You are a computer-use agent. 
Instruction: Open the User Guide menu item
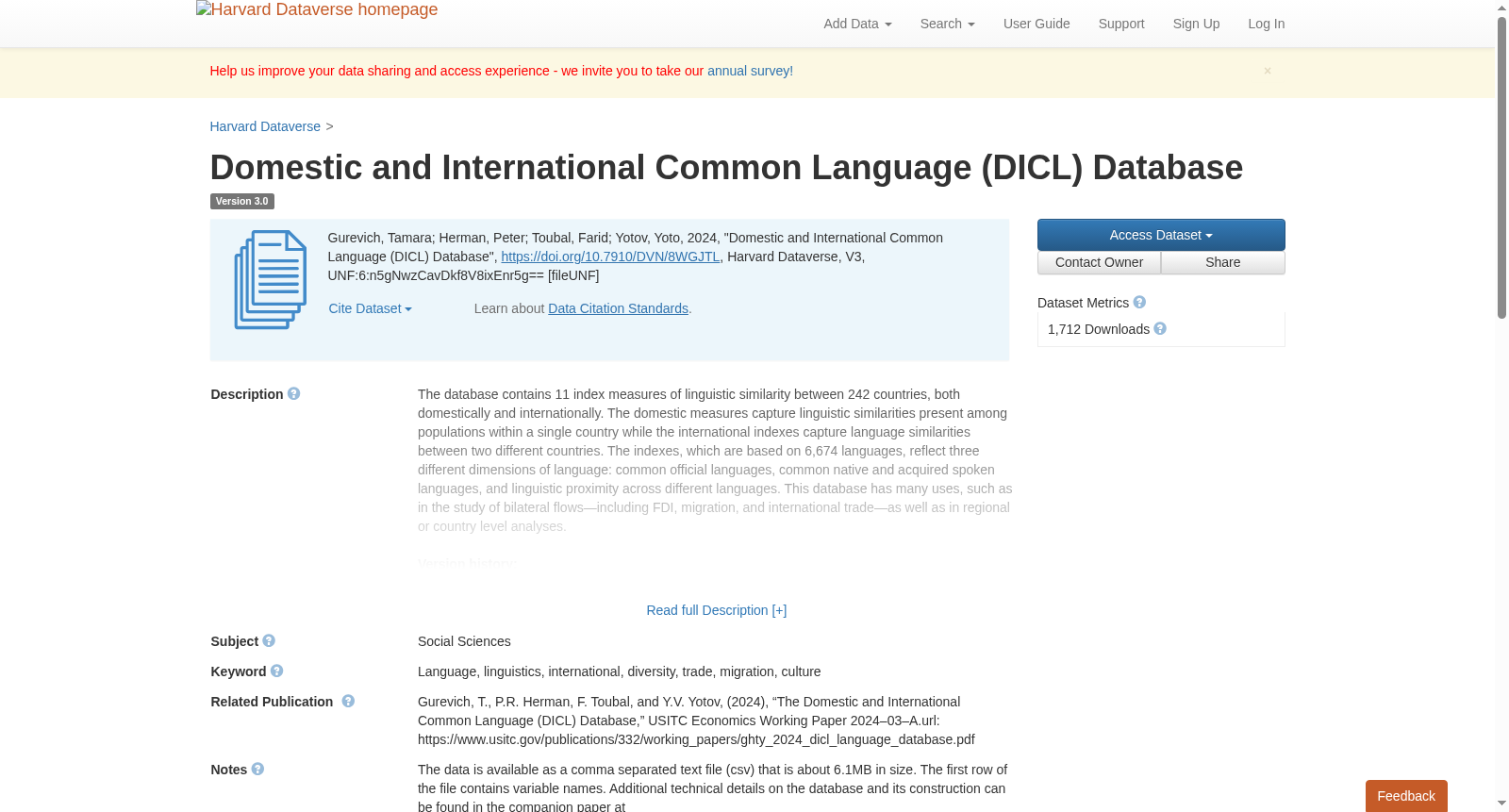click(1036, 24)
